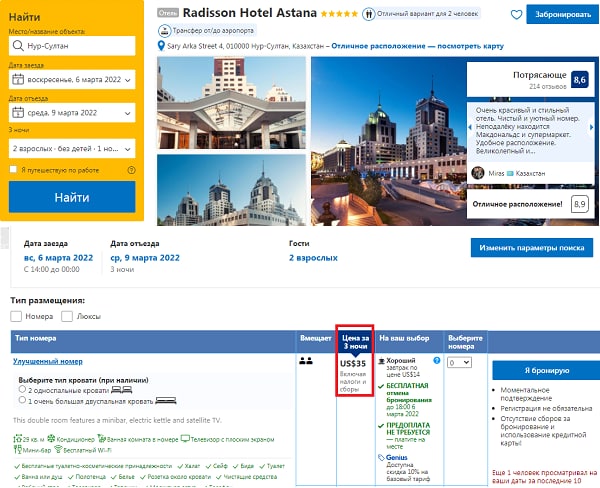Click the room size 29 кв. м icon
The height and width of the screenshot is (488, 600).
(x=18, y=439)
